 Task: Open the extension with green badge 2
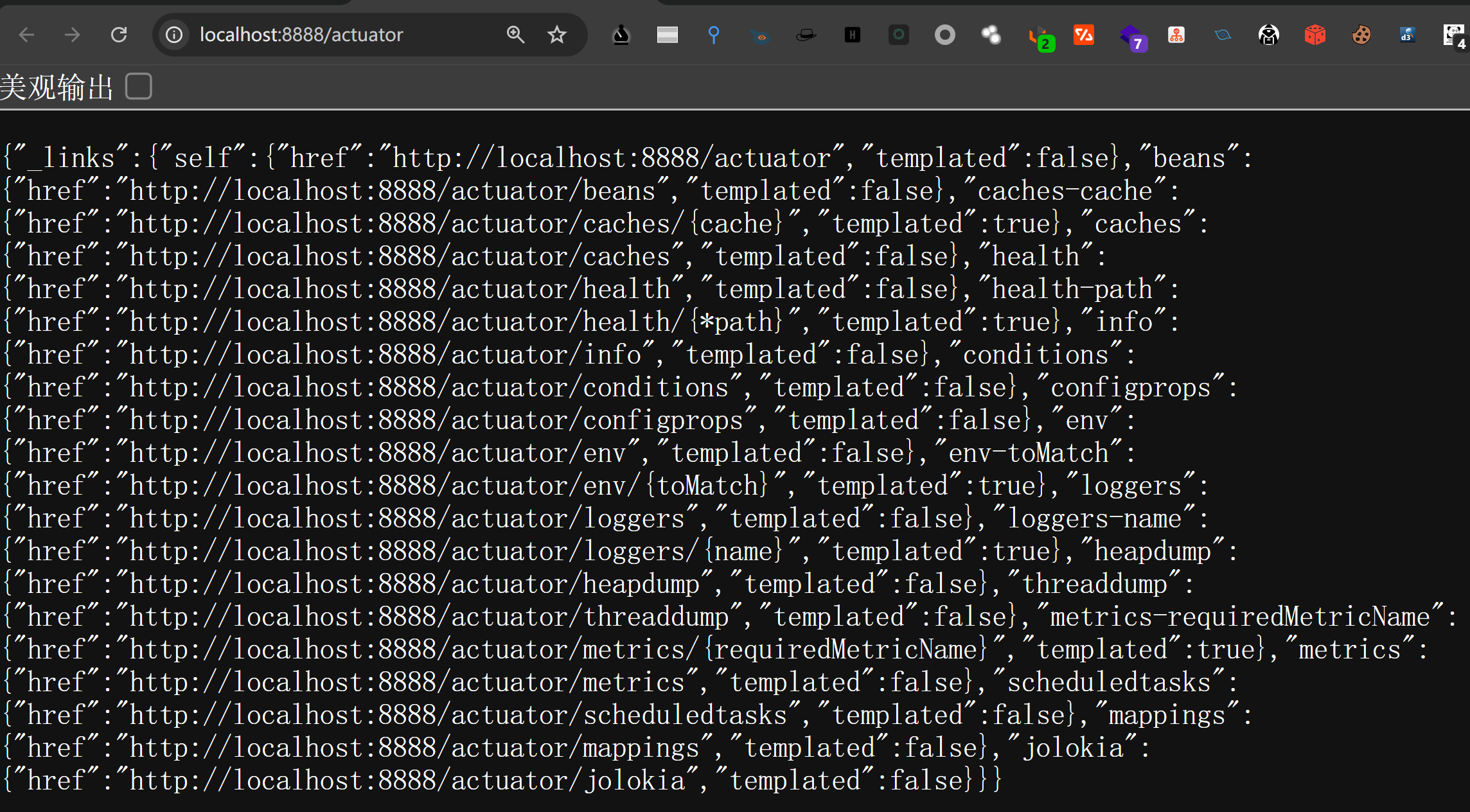[x=1038, y=37]
